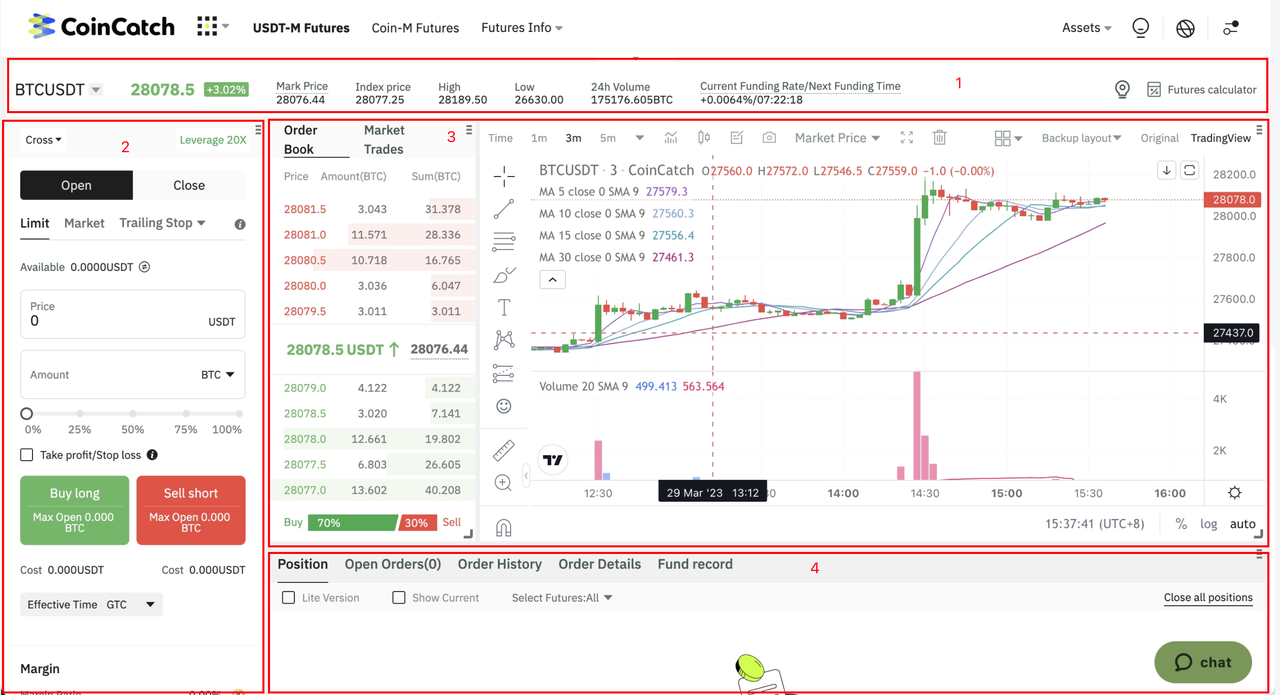
Task: Open the chat support button
Action: pos(1203,662)
